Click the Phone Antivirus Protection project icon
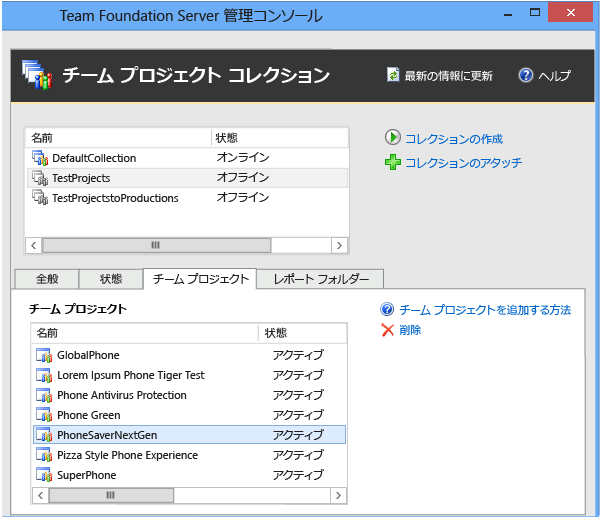Screen dimensions: 600x518 (x=44, y=395)
